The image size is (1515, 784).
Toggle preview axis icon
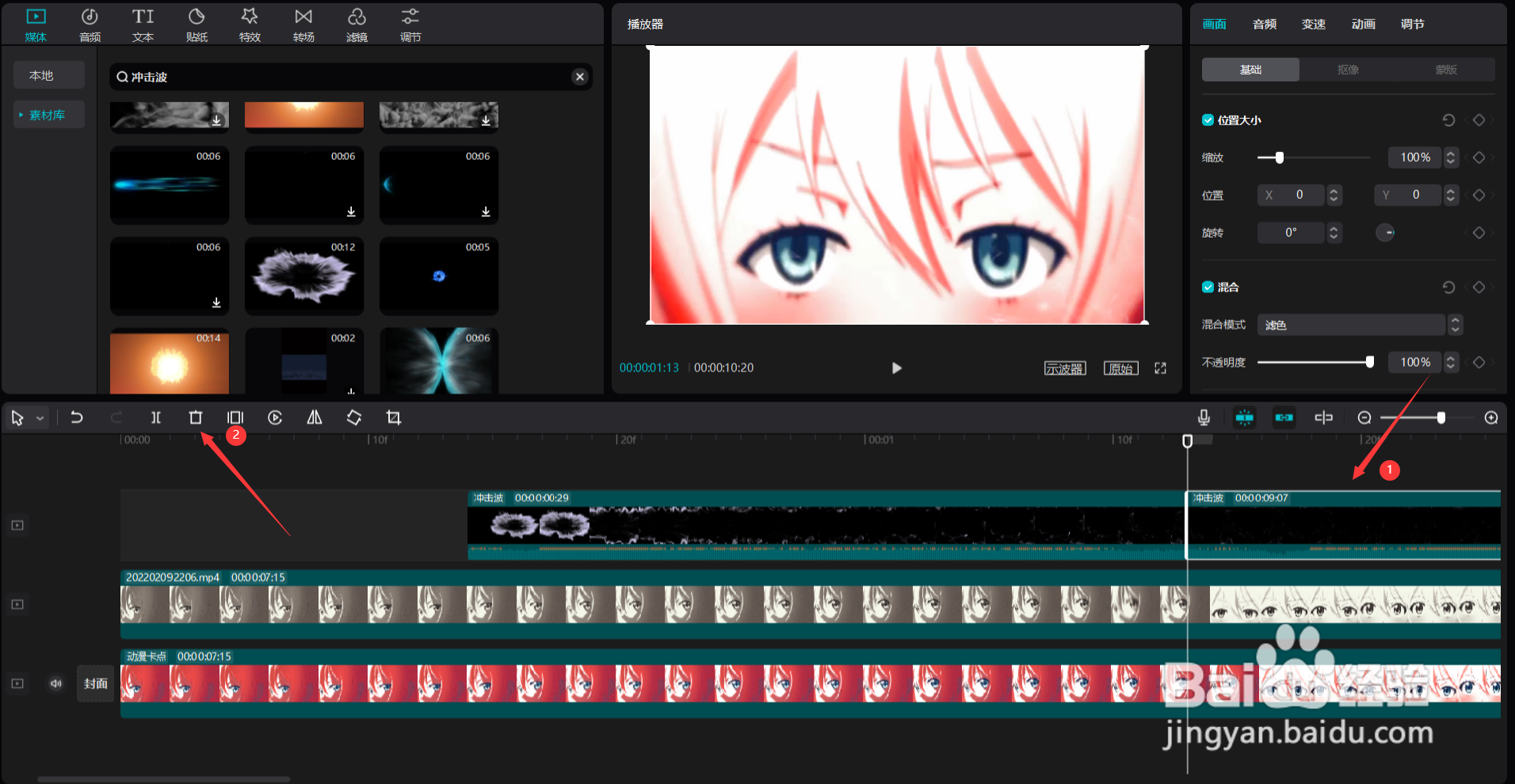pos(1324,417)
